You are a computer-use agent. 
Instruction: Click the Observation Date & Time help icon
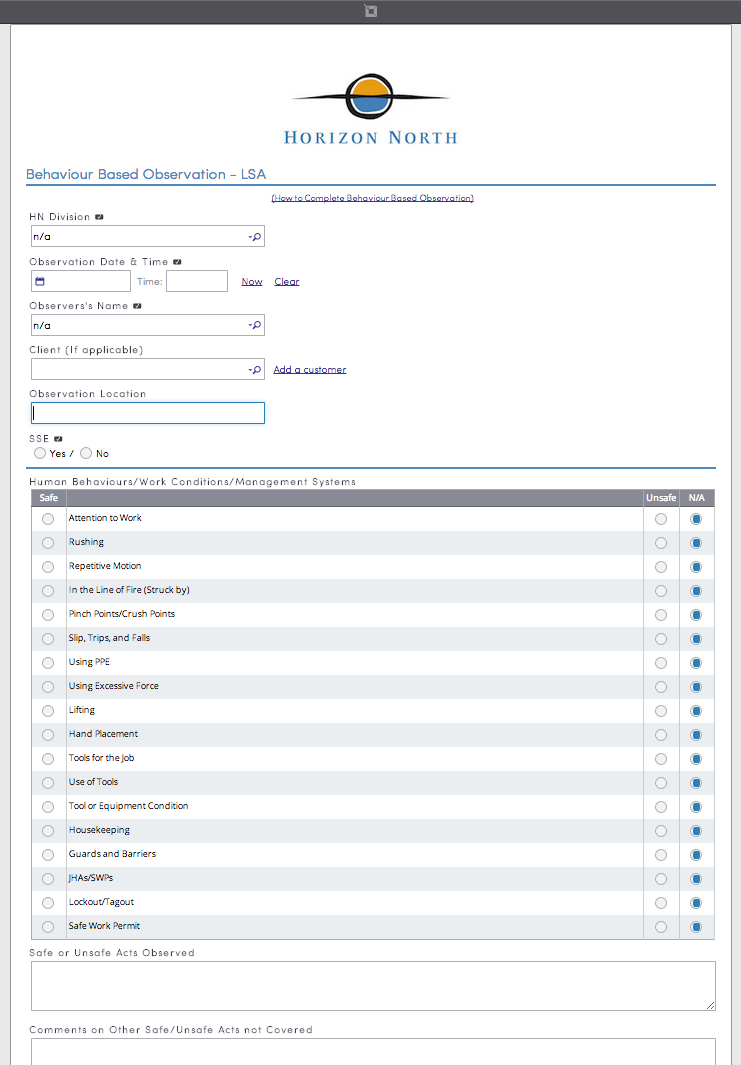[x=177, y=261]
